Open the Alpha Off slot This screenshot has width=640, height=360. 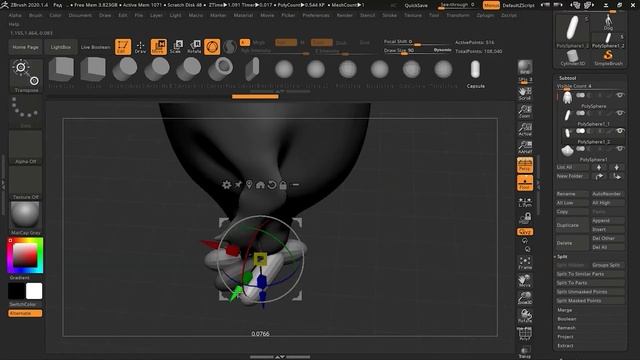coord(25,147)
